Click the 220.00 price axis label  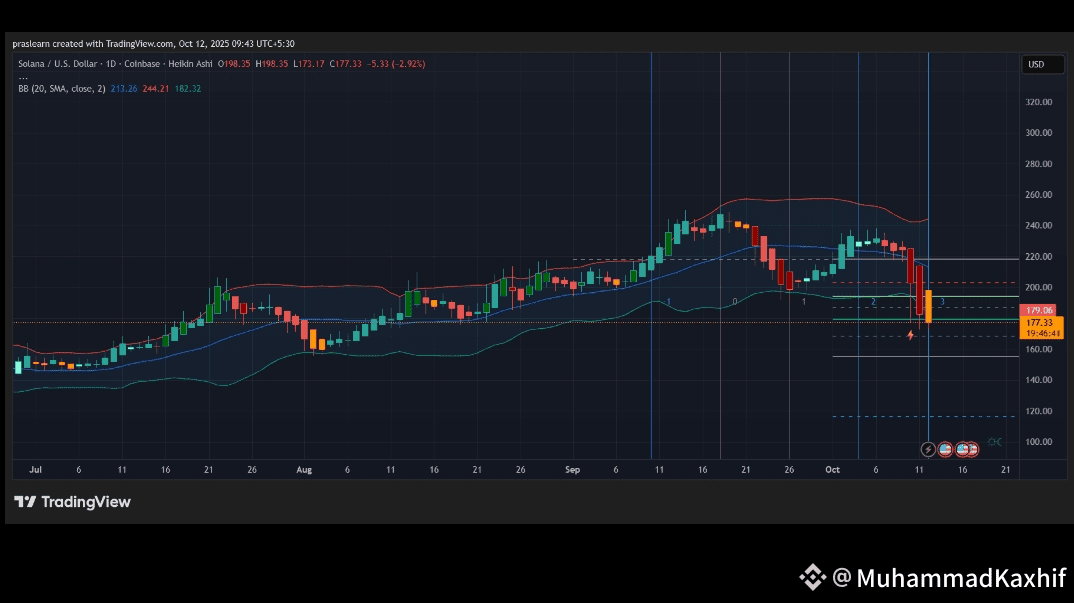(1038, 257)
